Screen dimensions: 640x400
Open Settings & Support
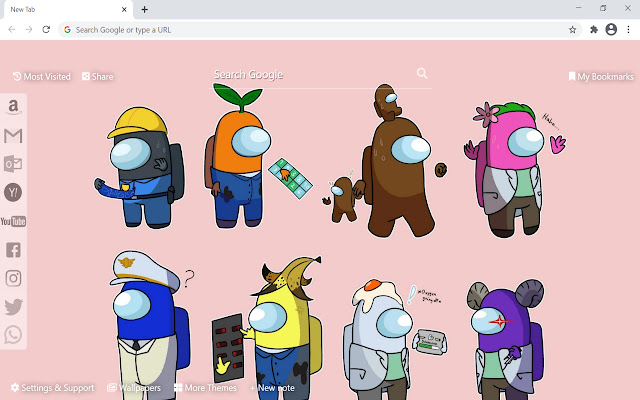(x=53, y=388)
